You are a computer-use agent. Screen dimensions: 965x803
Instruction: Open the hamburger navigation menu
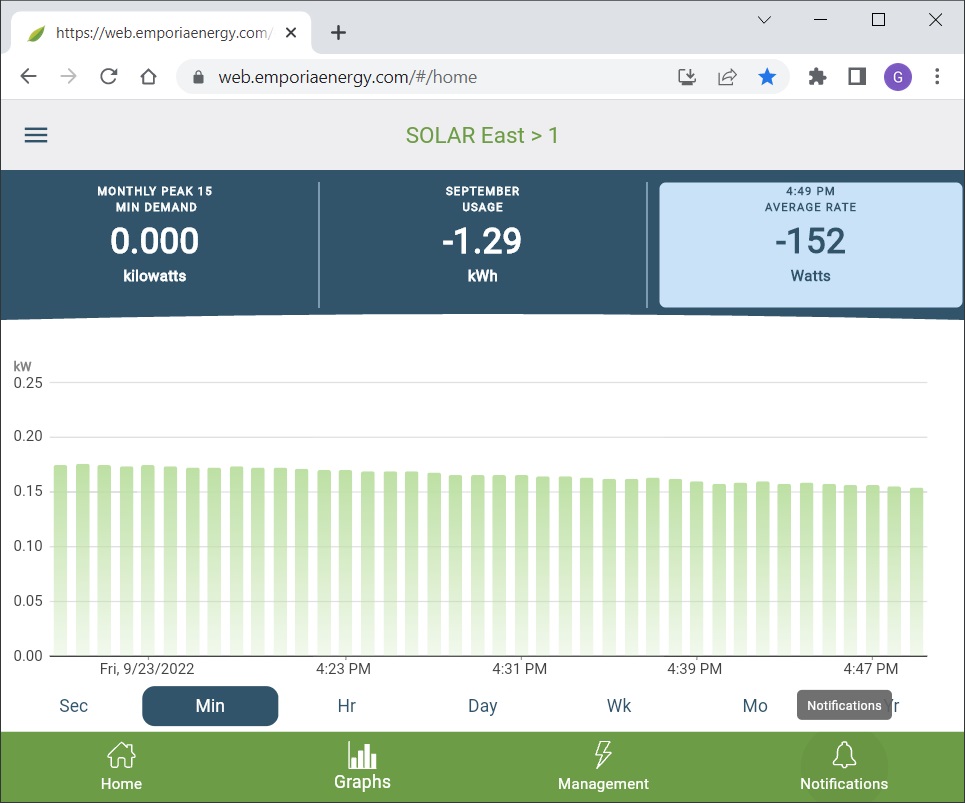(36, 135)
